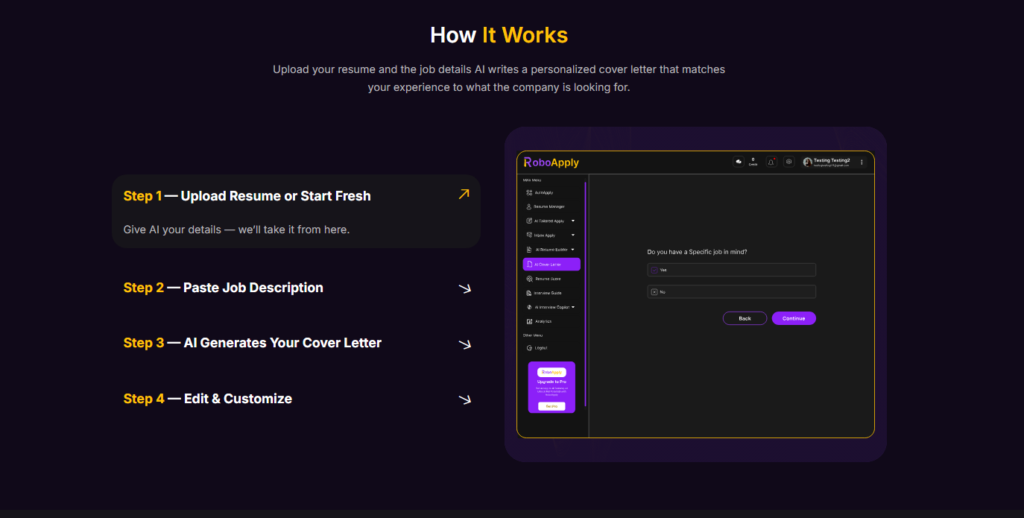The height and width of the screenshot is (518, 1024).
Task: Open the three-dot menu beside user name
Action: [x=862, y=162]
